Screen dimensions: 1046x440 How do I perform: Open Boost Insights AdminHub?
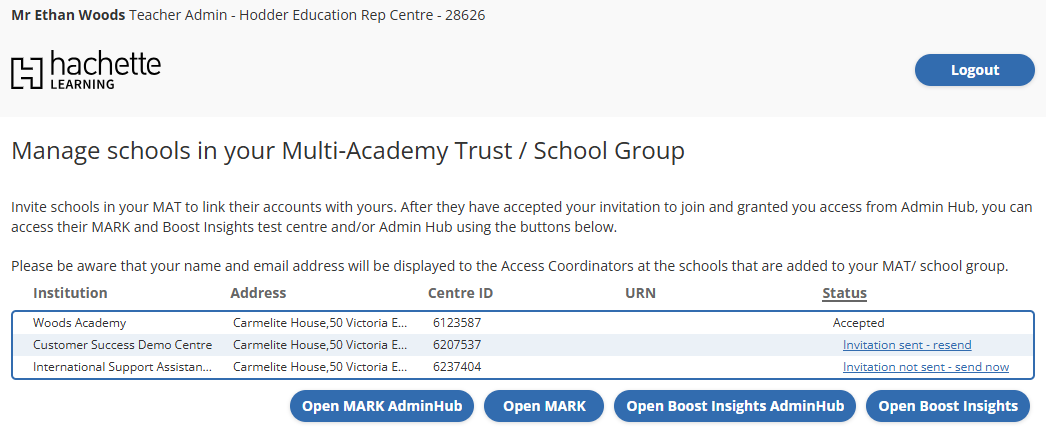(x=735, y=406)
